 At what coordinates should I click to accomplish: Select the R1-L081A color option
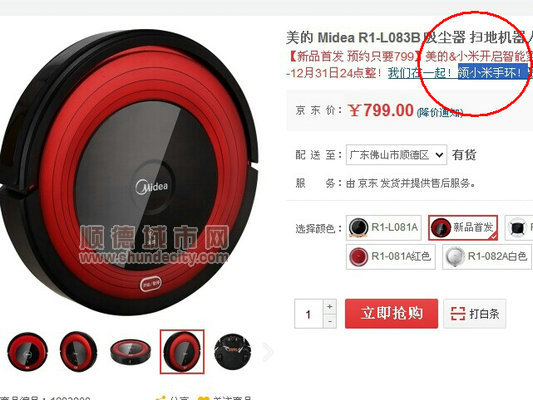point(384,227)
